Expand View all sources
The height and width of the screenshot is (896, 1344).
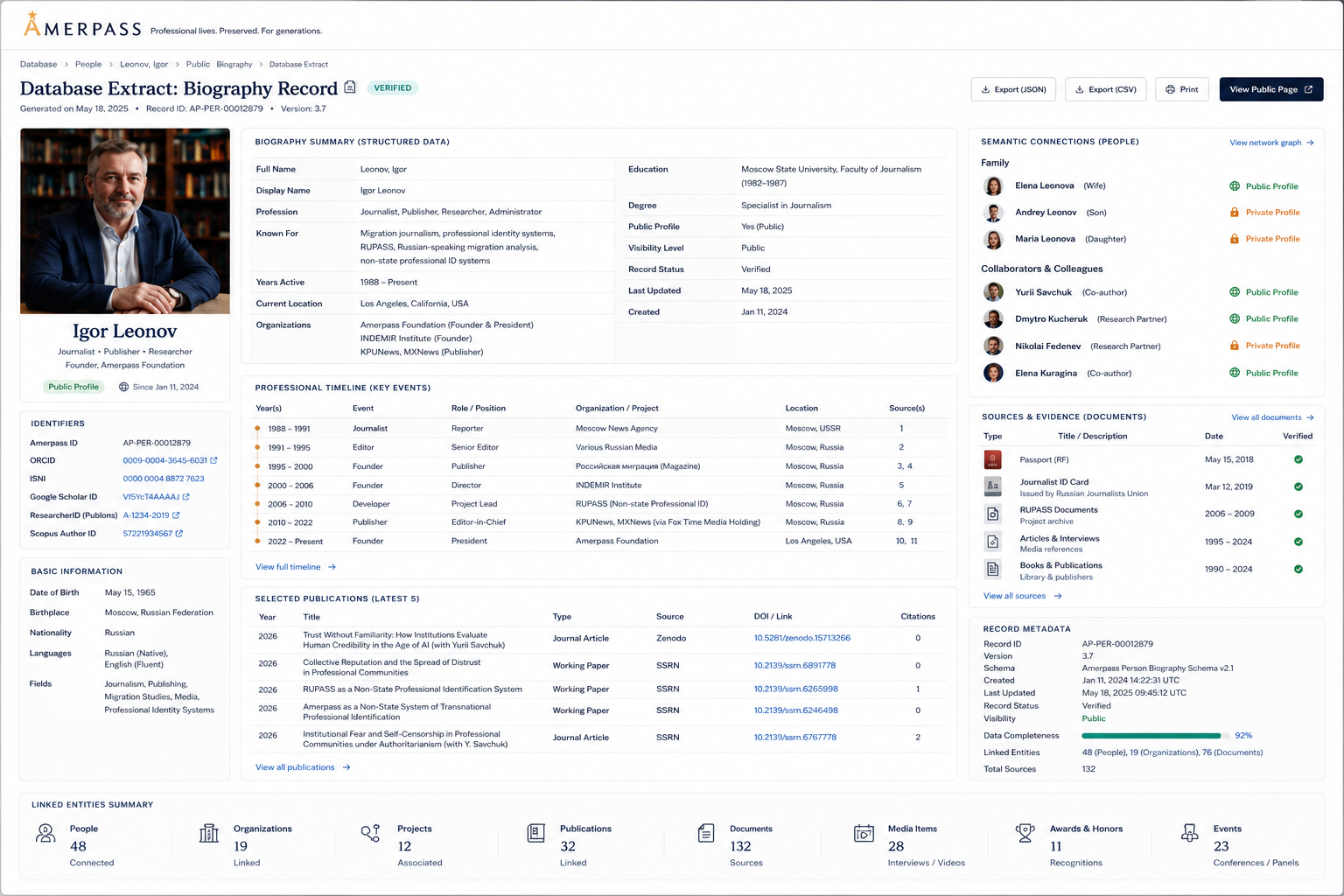click(x=1022, y=596)
